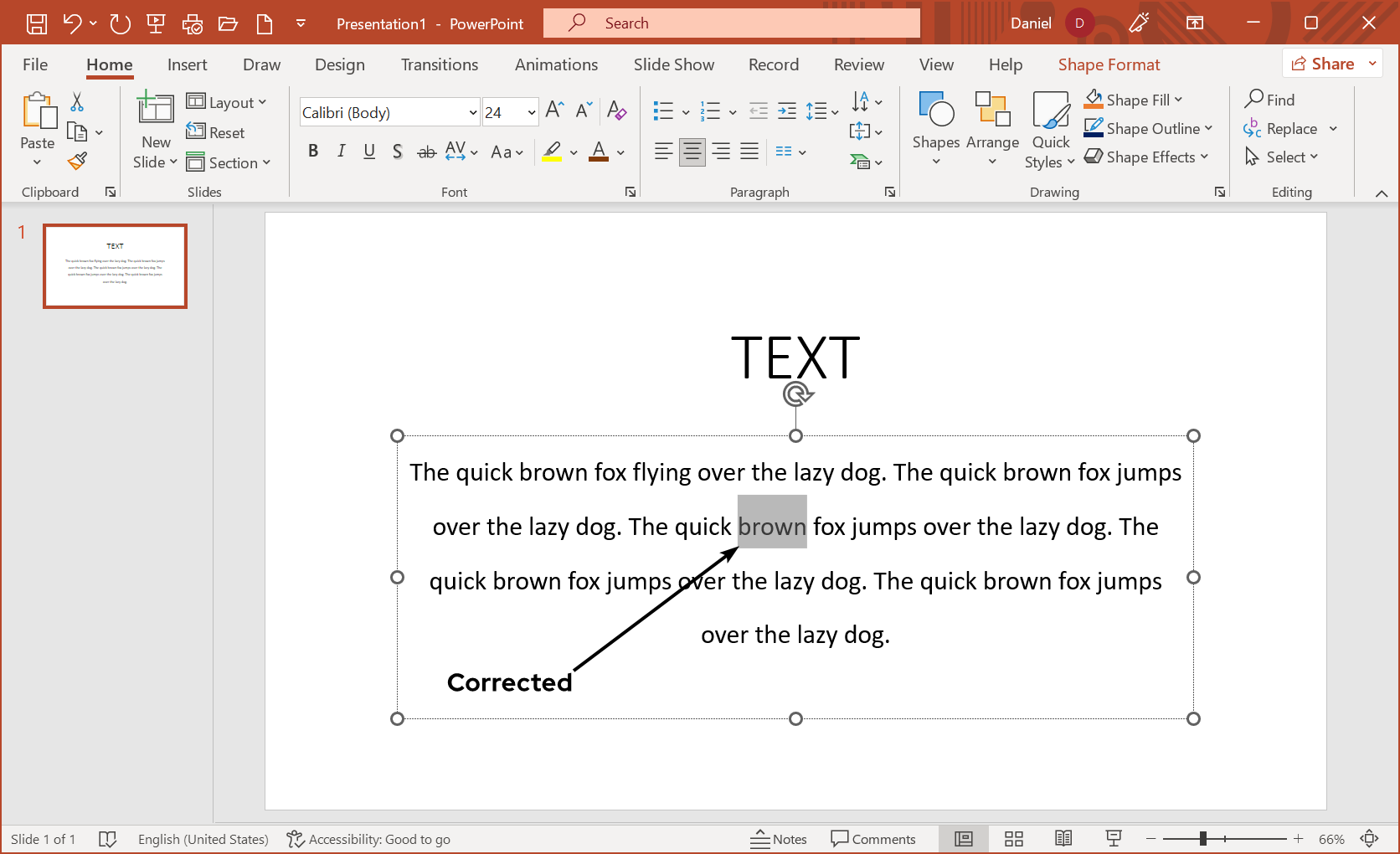Open the font size dropdown

[x=532, y=111]
